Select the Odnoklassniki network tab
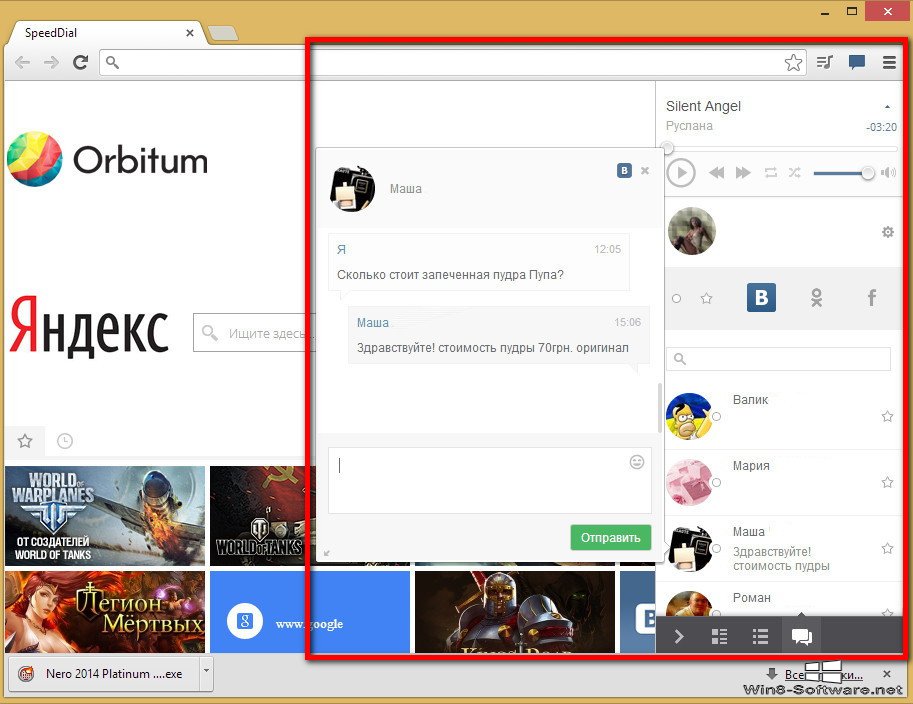Viewport: 913px width, 704px height. point(816,298)
